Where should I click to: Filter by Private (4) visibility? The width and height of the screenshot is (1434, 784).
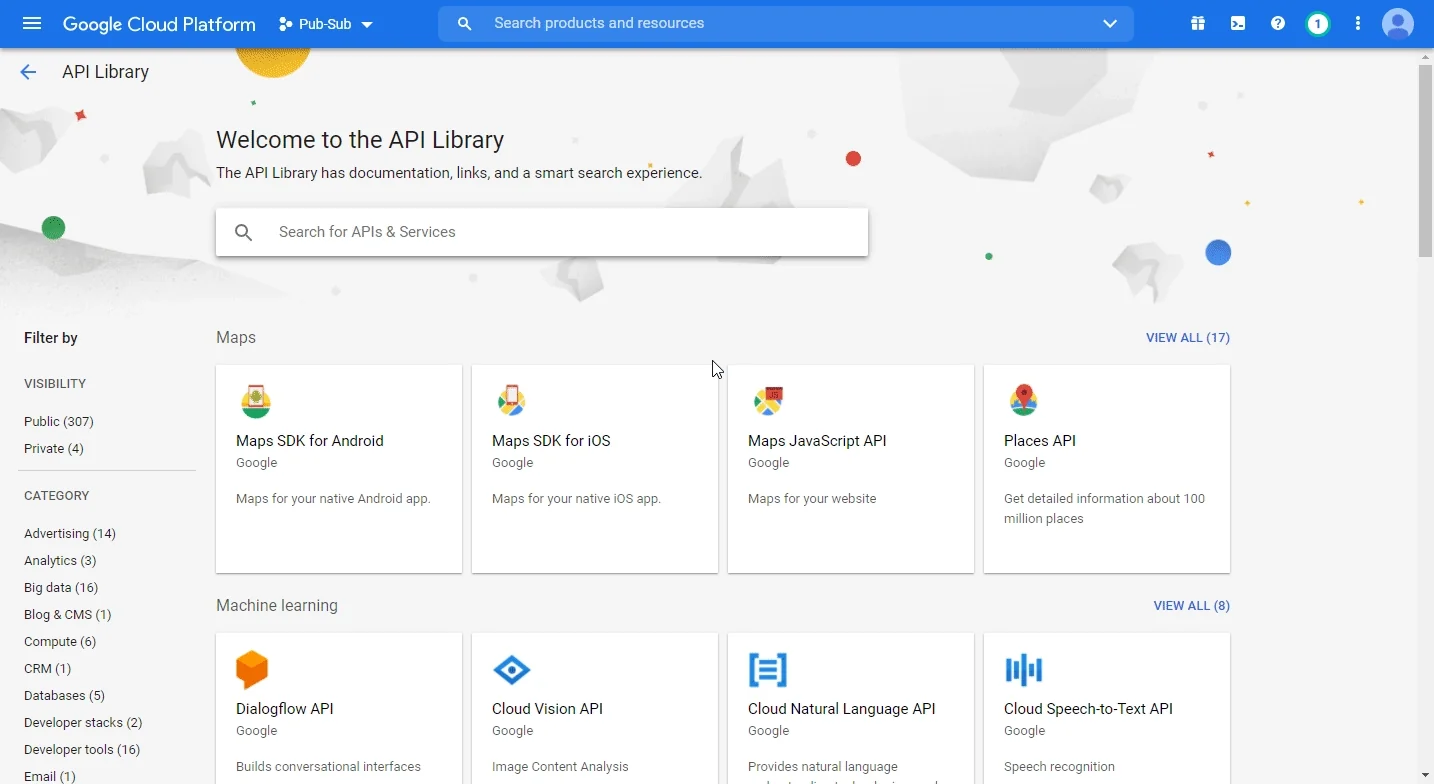click(x=54, y=448)
